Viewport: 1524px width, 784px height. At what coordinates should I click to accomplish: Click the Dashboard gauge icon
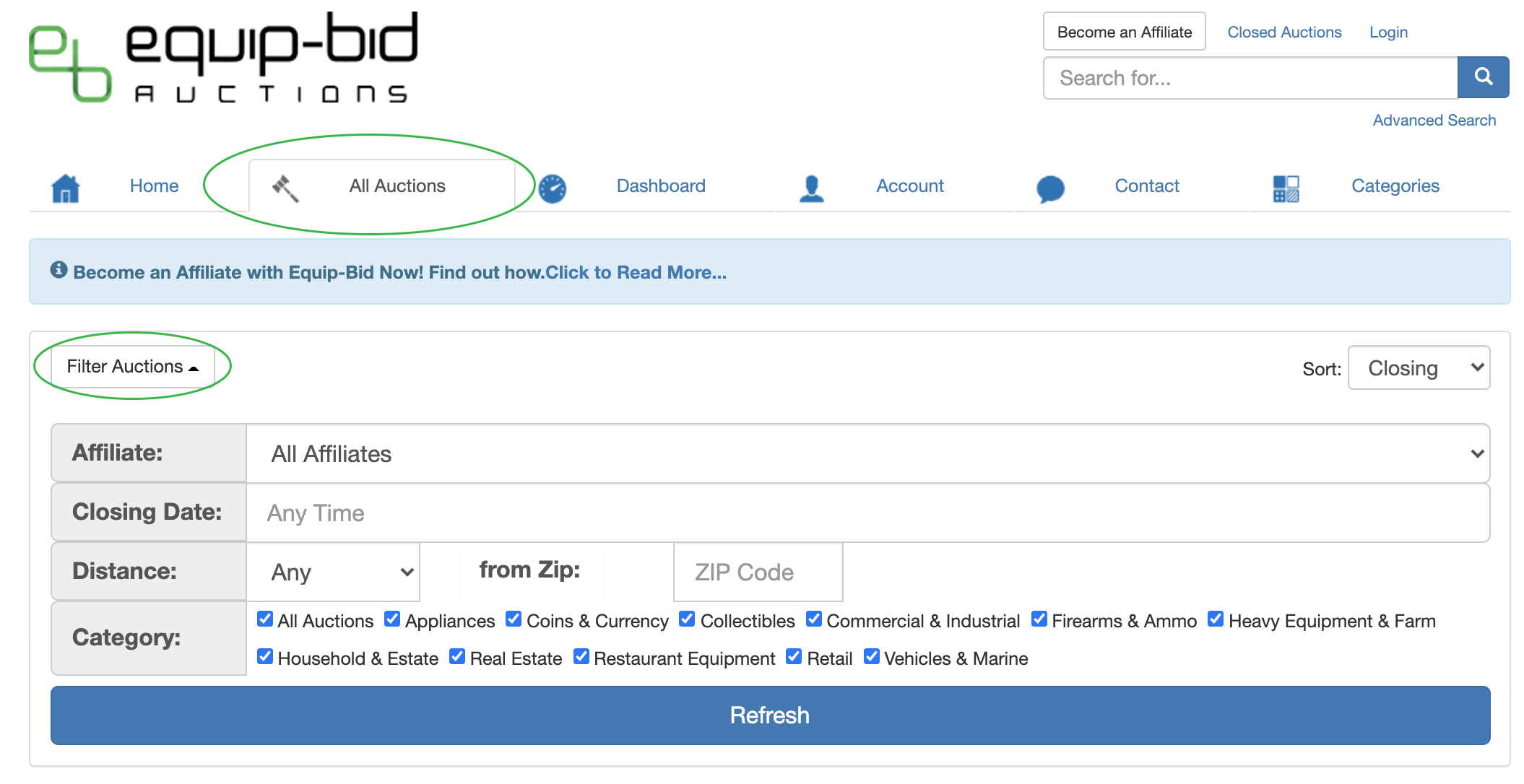(553, 188)
